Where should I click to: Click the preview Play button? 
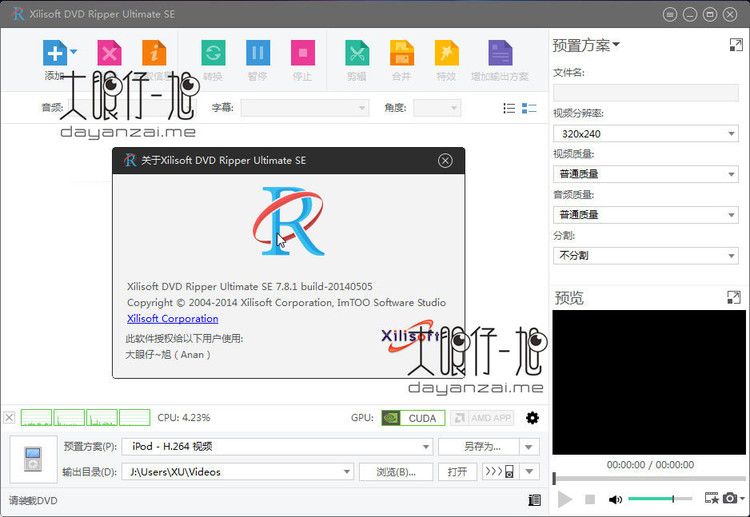pos(565,499)
